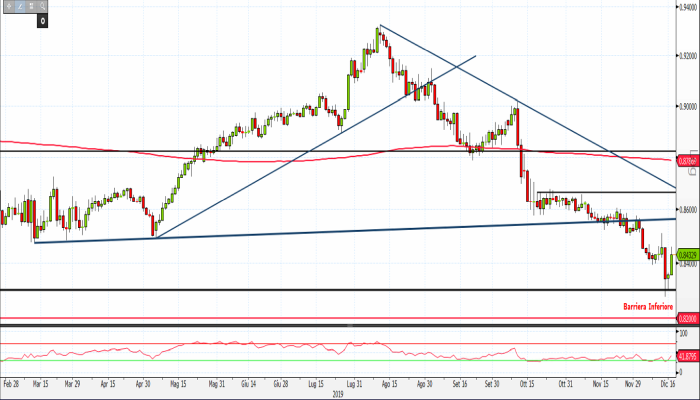Click the RSI 41.8795 value label
Viewport: 700px width, 400px height.
(688, 356)
